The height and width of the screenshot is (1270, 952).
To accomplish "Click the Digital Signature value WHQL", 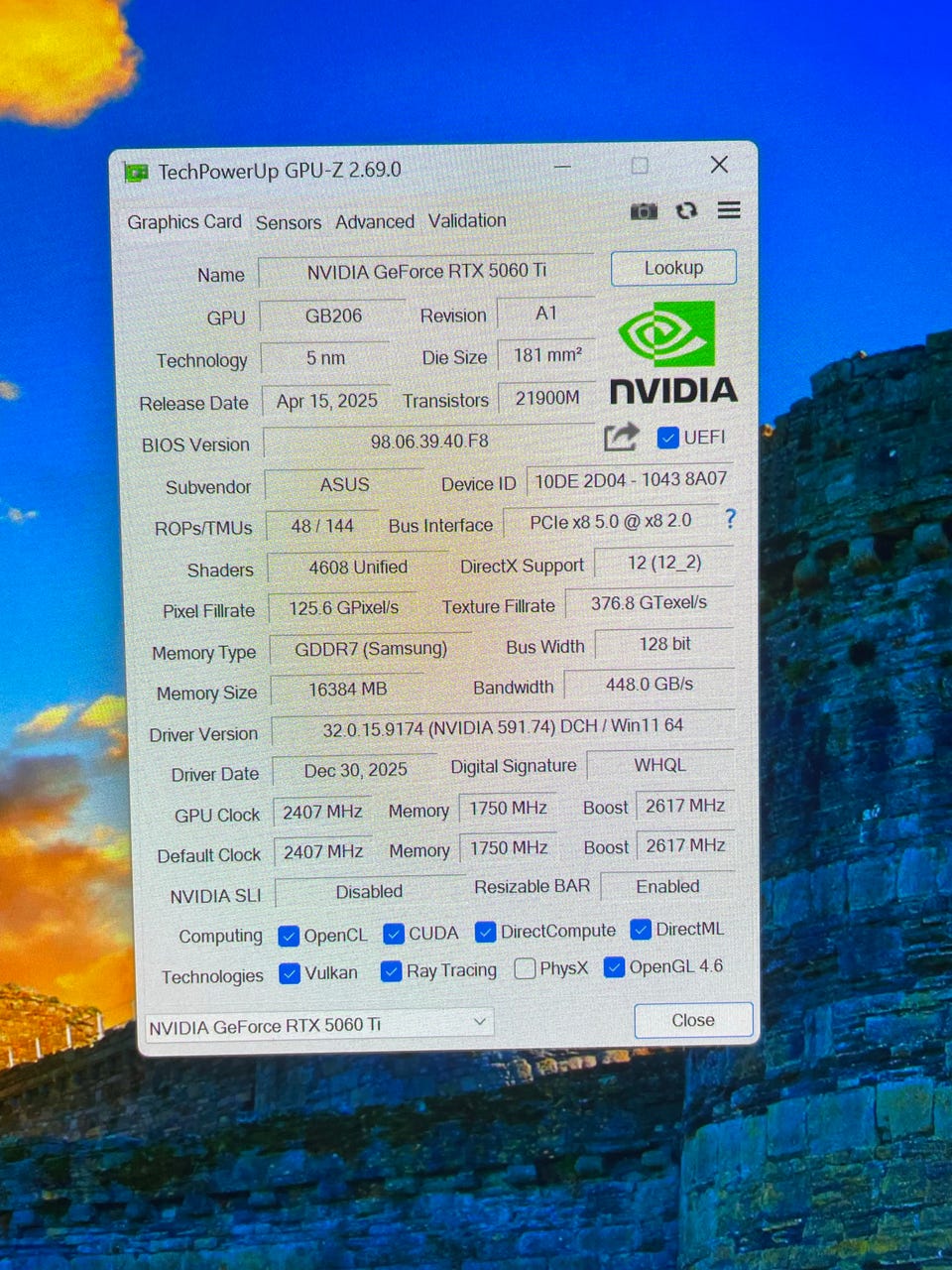I will (660, 765).
